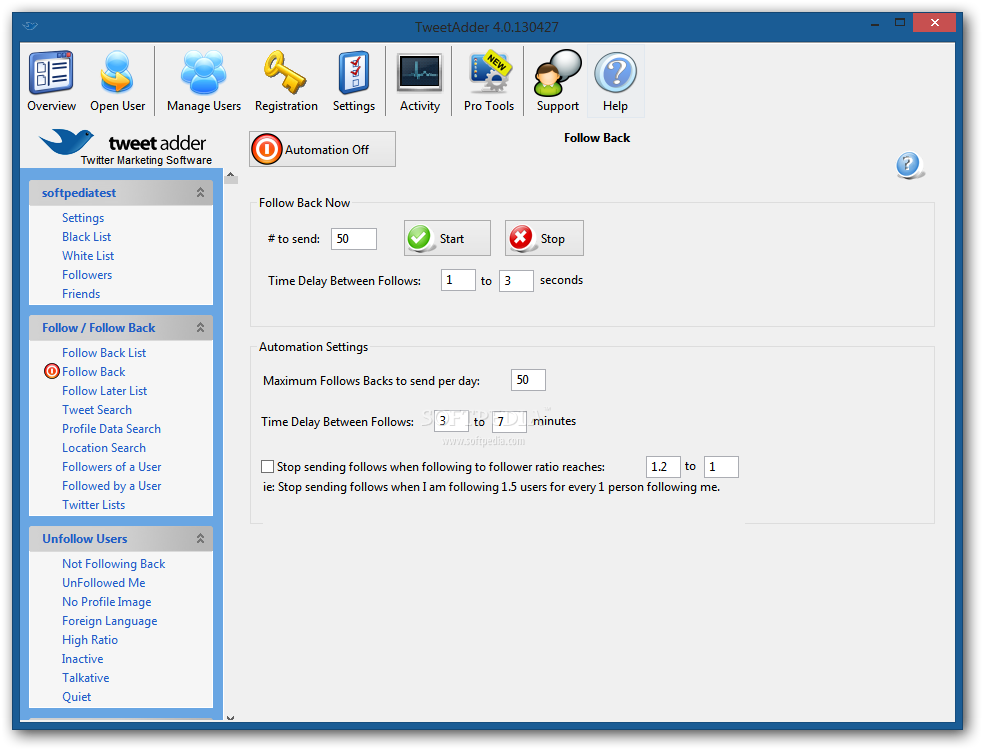Open Pro Tools in toolbar

pos(488,82)
